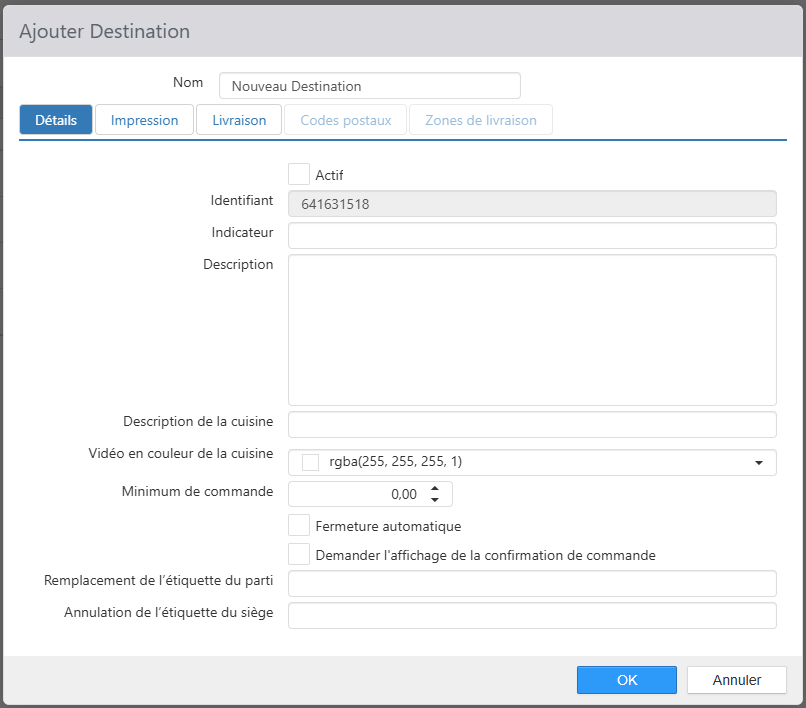Image resolution: width=806 pixels, height=708 pixels.
Task: Enable the Actif checkbox
Action: coord(299,174)
